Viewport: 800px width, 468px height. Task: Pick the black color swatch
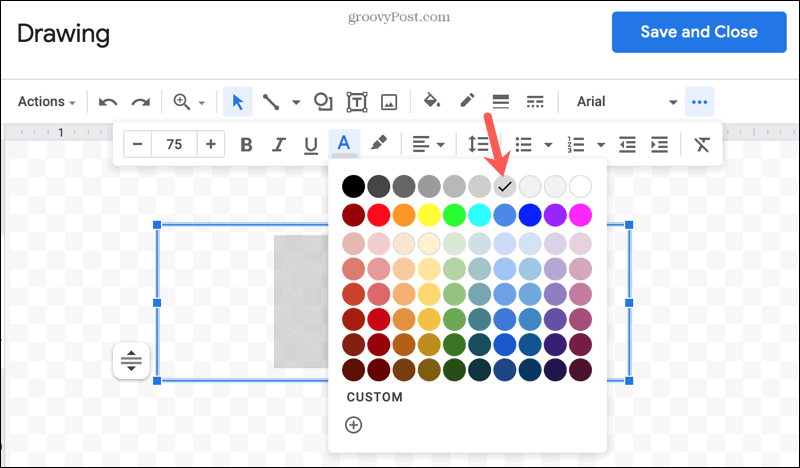coord(354,186)
